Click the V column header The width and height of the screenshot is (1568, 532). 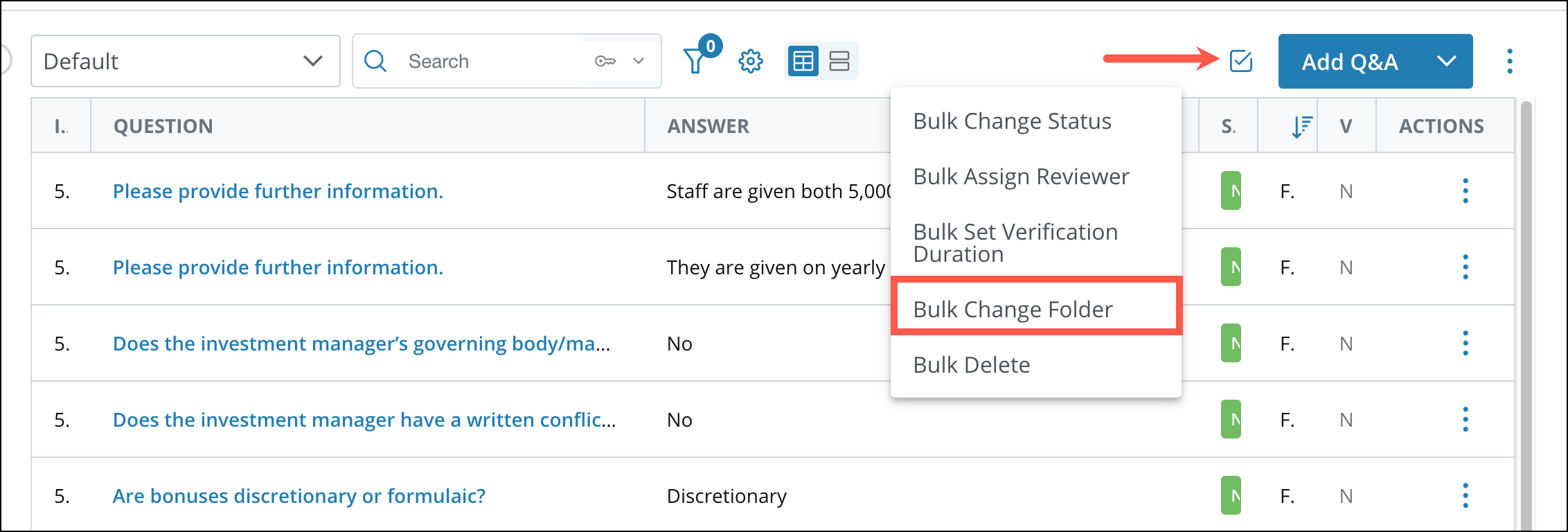pyautogui.click(x=1346, y=126)
